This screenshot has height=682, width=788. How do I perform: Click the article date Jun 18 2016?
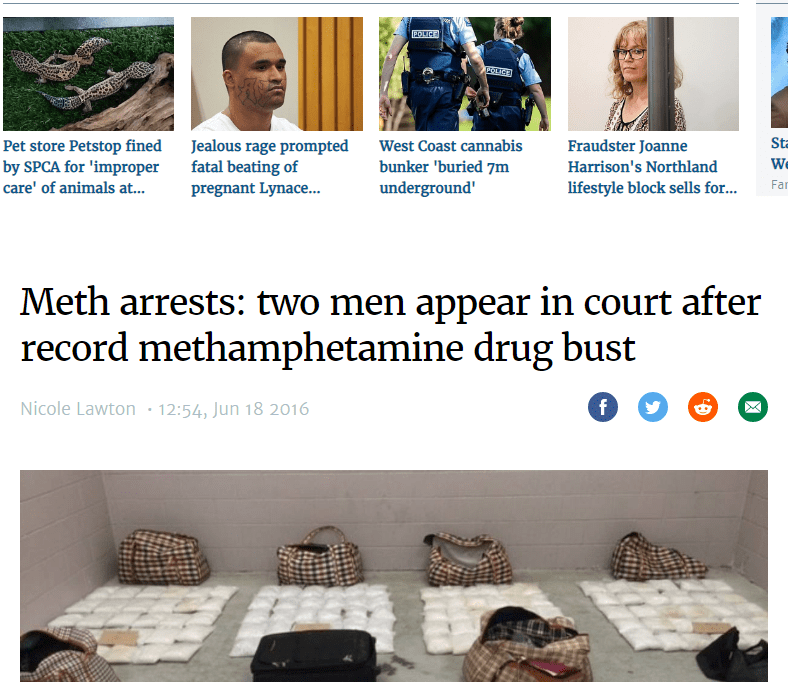click(261, 409)
